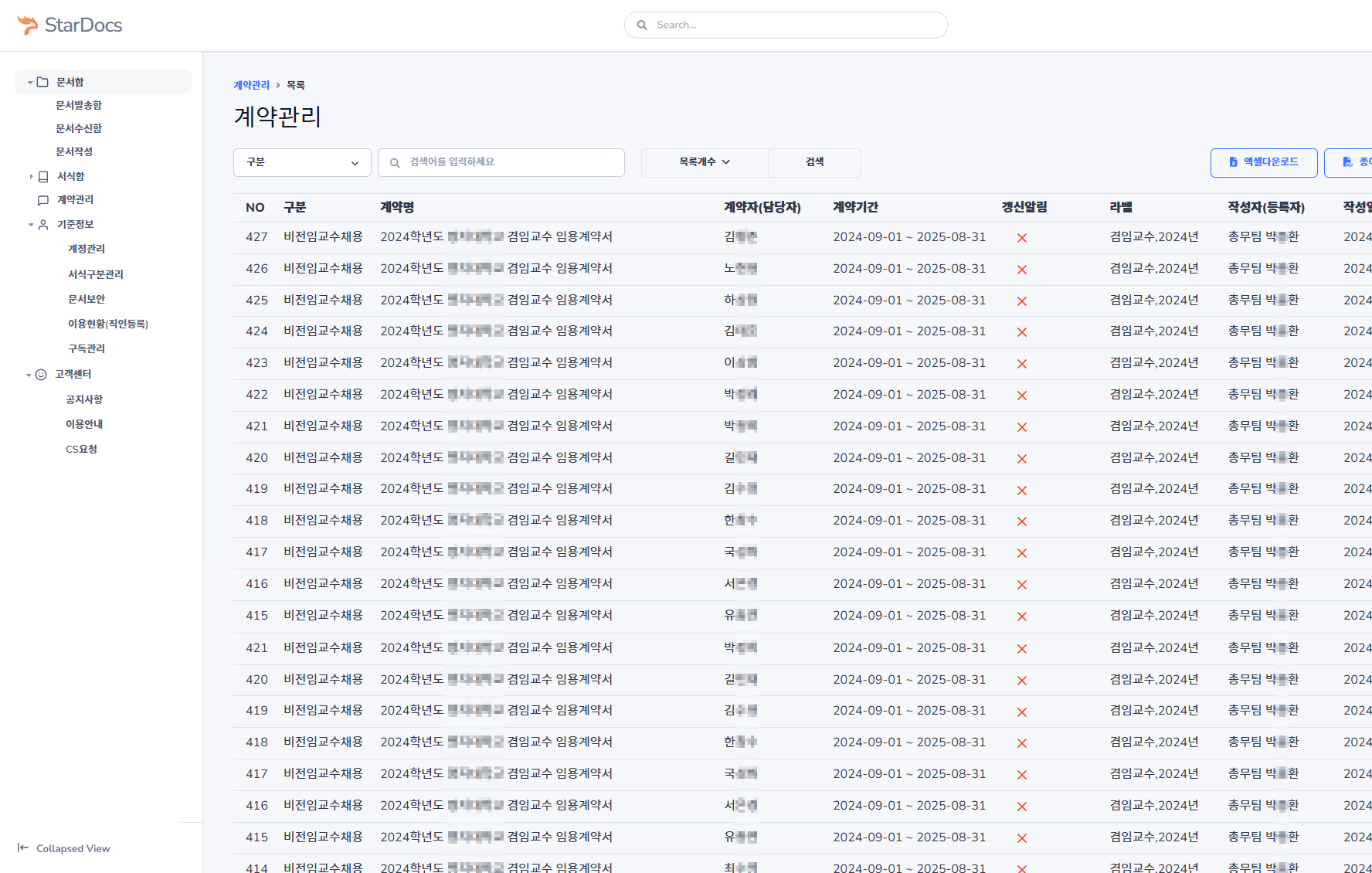Click the file icon on 엑셀다운로드 button

(1234, 162)
